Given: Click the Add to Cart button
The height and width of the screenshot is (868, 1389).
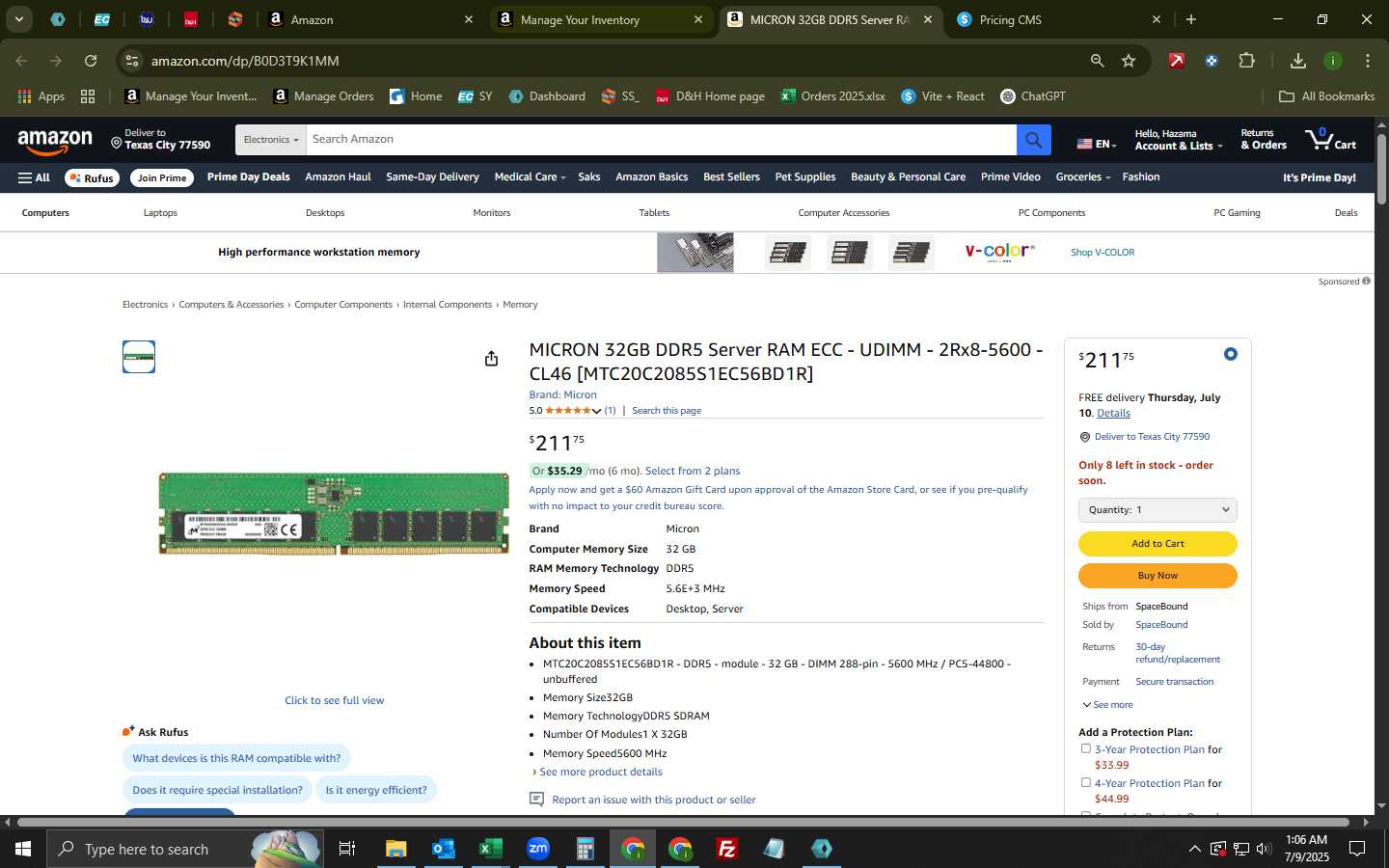Looking at the screenshot, I should coord(1157,544).
